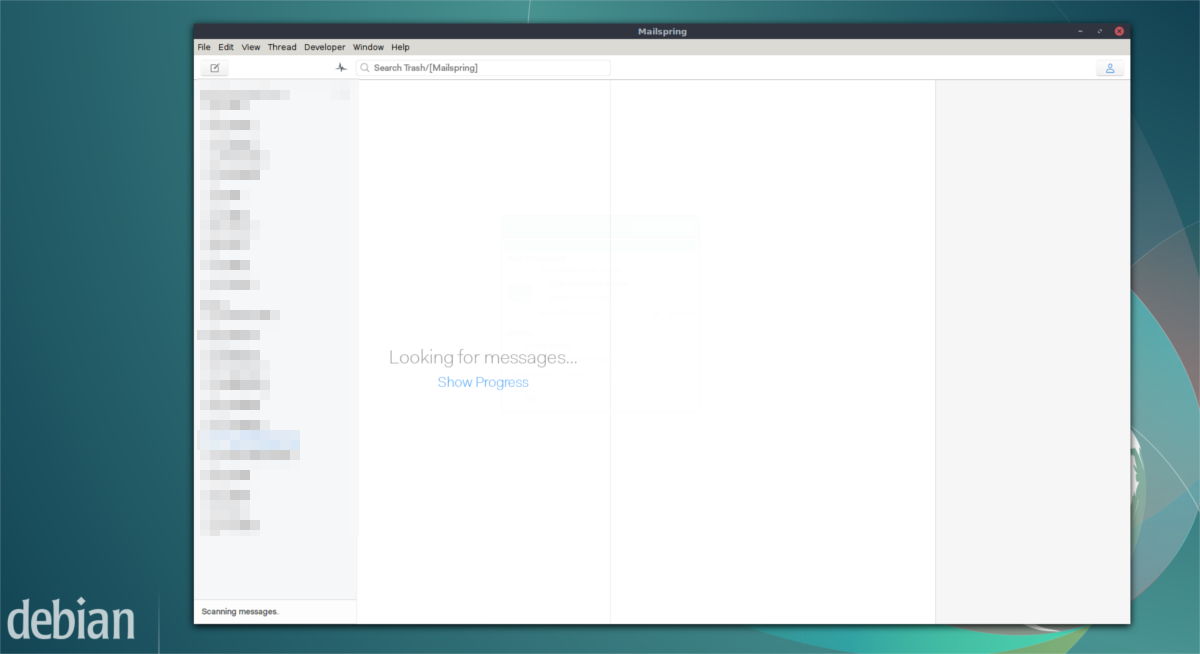The image size is (1200, 654).
Task: Click the Scanning messages status bar text
Action: 240,611
